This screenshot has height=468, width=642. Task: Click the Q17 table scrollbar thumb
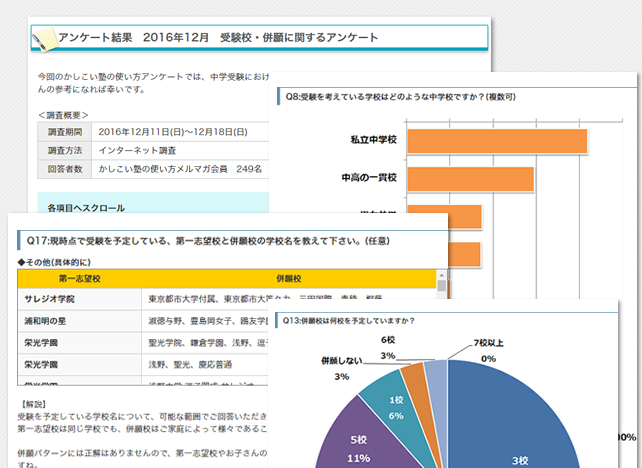441,285
